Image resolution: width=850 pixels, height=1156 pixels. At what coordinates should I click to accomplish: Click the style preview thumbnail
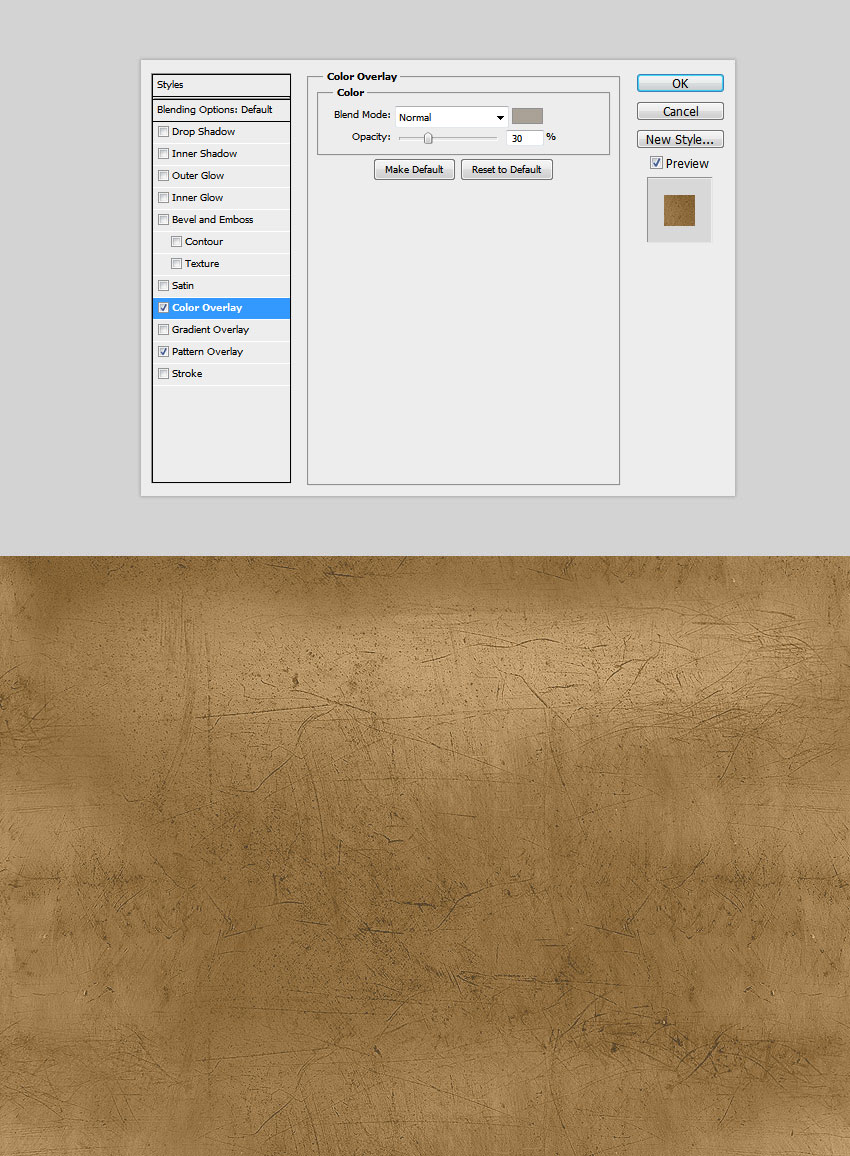[x=679, y=210]
